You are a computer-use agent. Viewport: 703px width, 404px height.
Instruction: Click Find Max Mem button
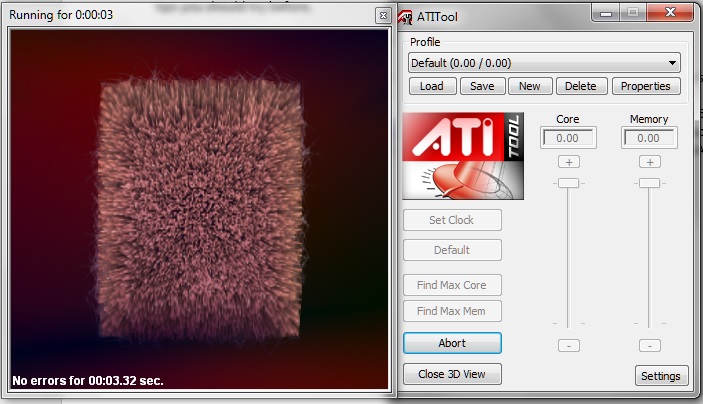coord(452,311)
